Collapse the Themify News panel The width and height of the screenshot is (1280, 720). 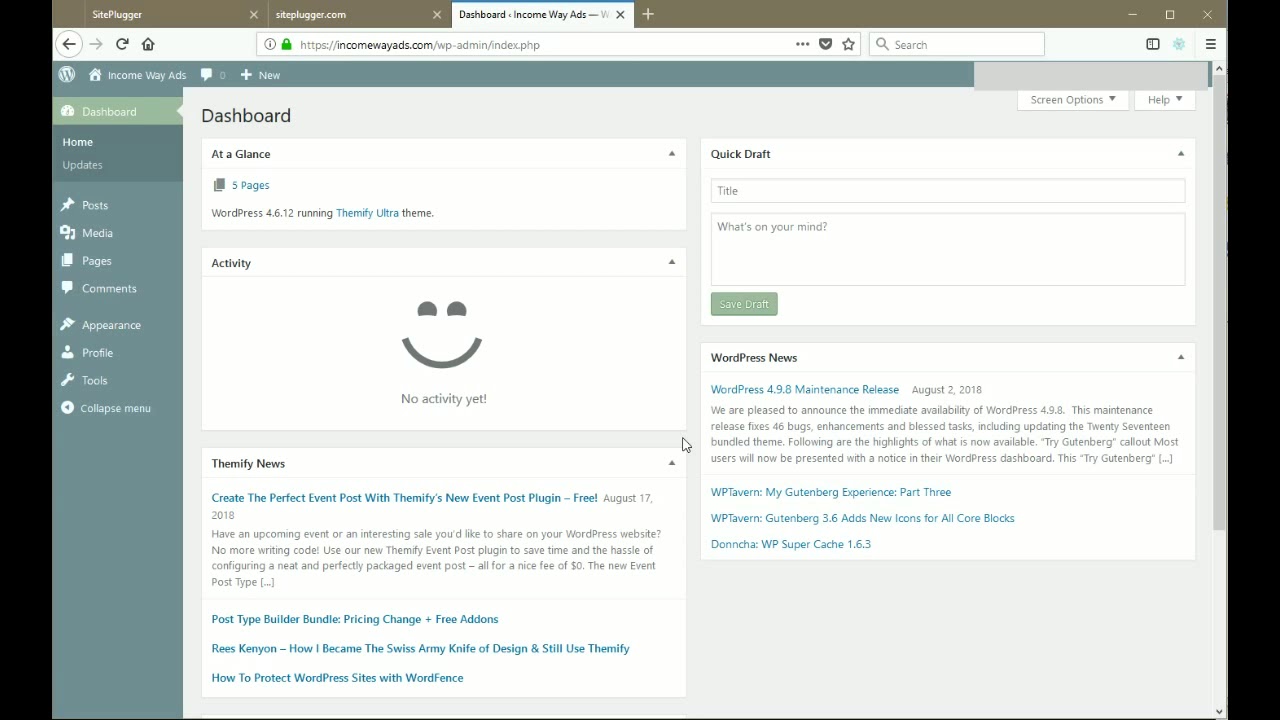[x=671, y=463]
